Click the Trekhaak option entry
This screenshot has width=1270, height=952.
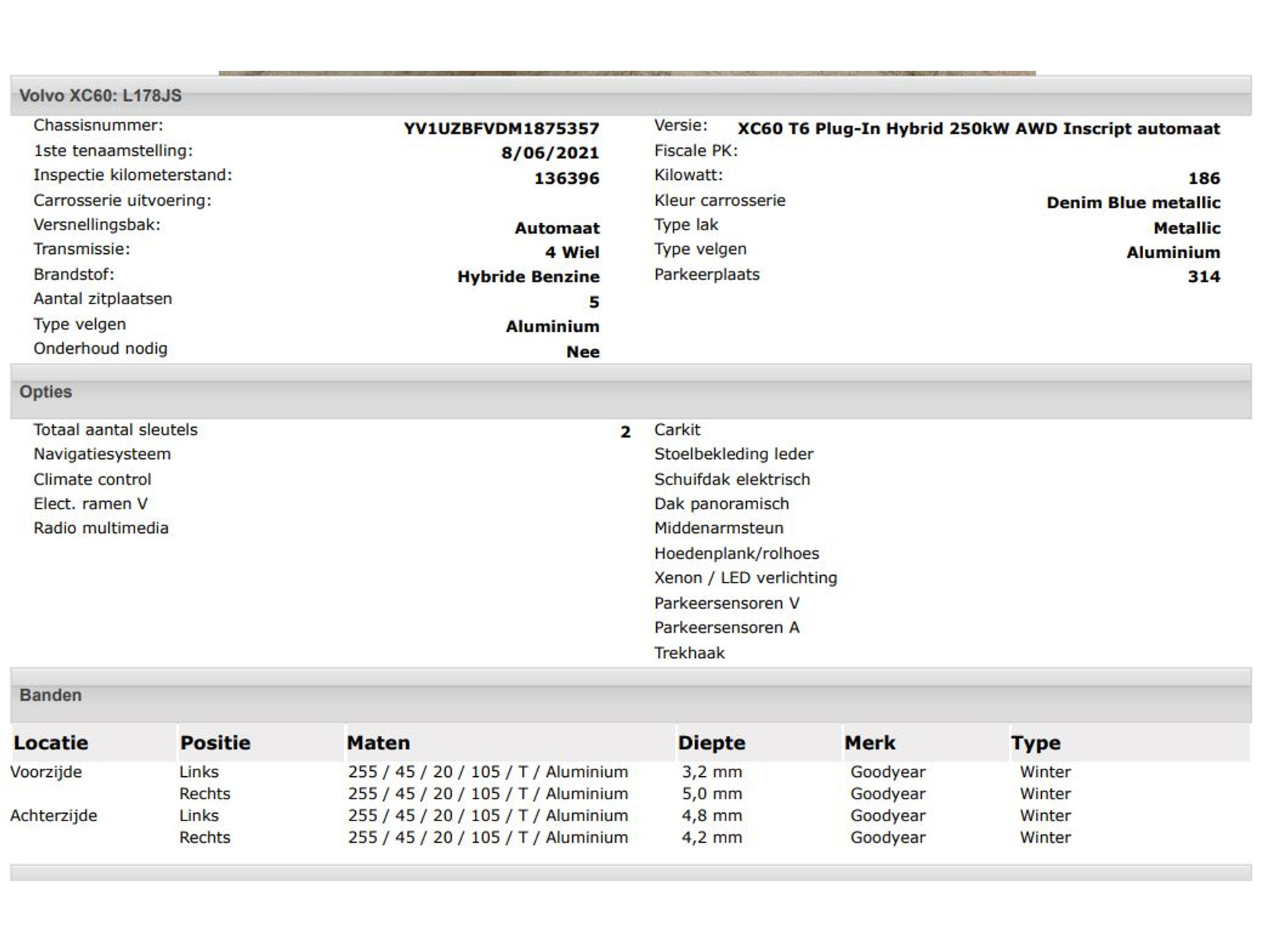click(689, 653)
